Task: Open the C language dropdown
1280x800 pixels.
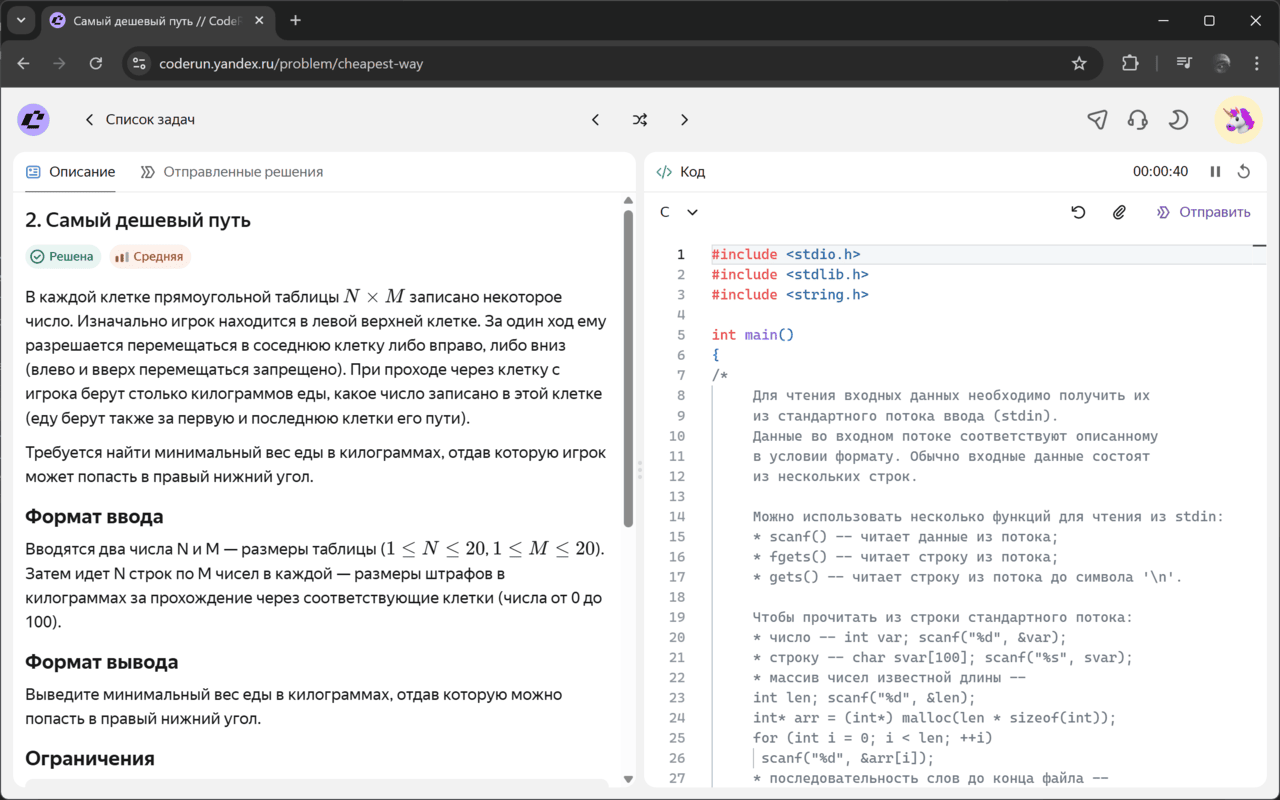Action: [678, 212]
